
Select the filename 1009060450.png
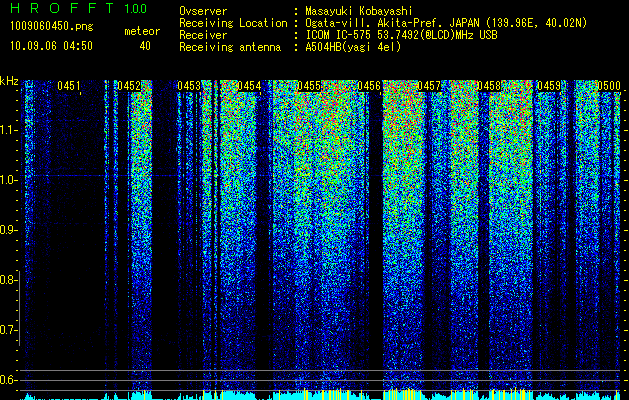tap(52, 27)
